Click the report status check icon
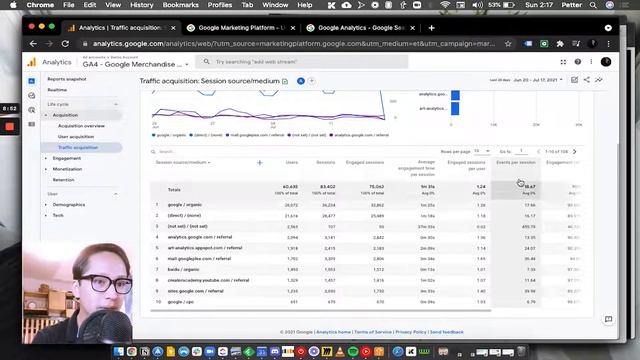The image size is (640, 360). [x=285, y=81]
